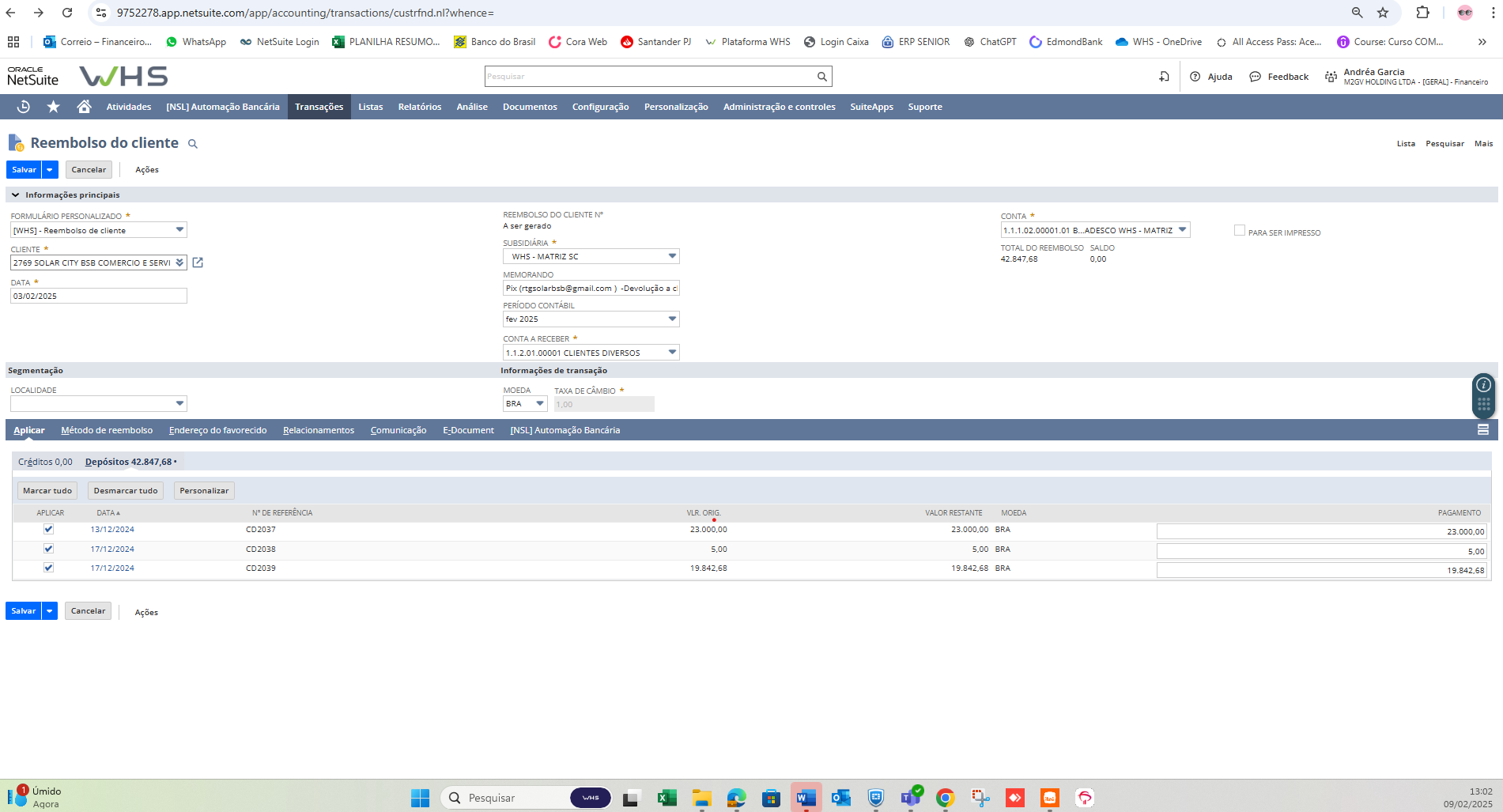1503x812 pixels.
Task: Open customer record via external link icon
Action: 198,262
